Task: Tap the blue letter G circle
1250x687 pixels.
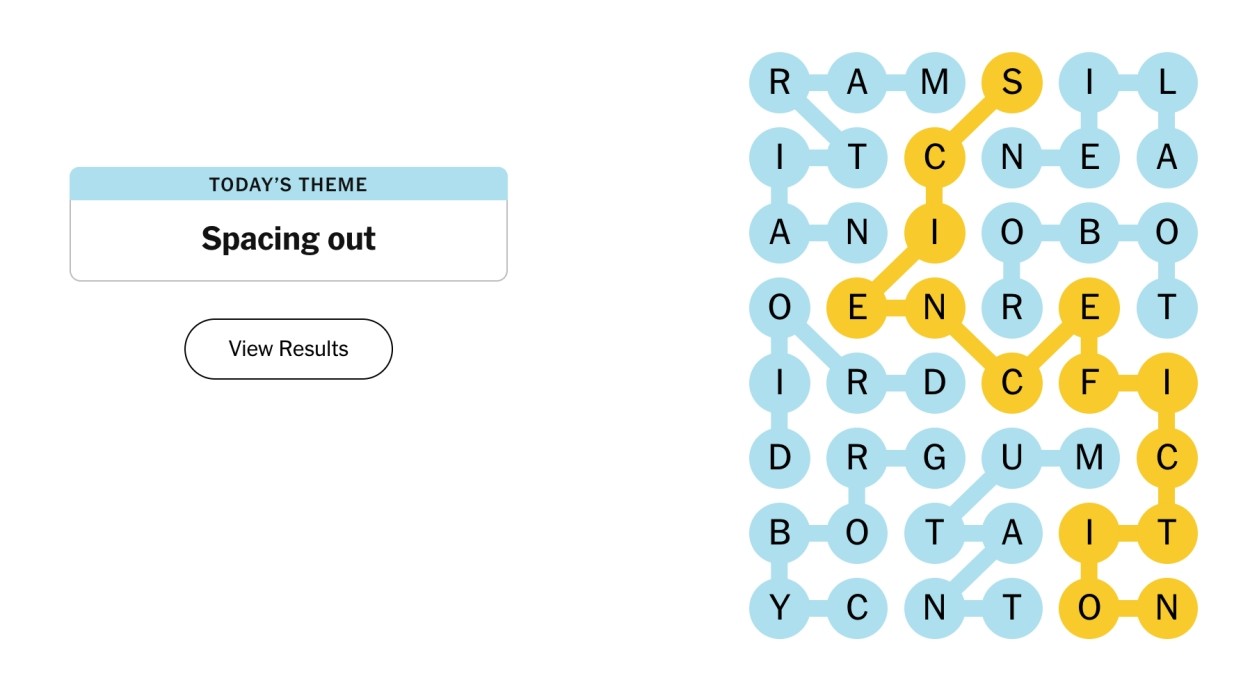Action: [934, 457]
